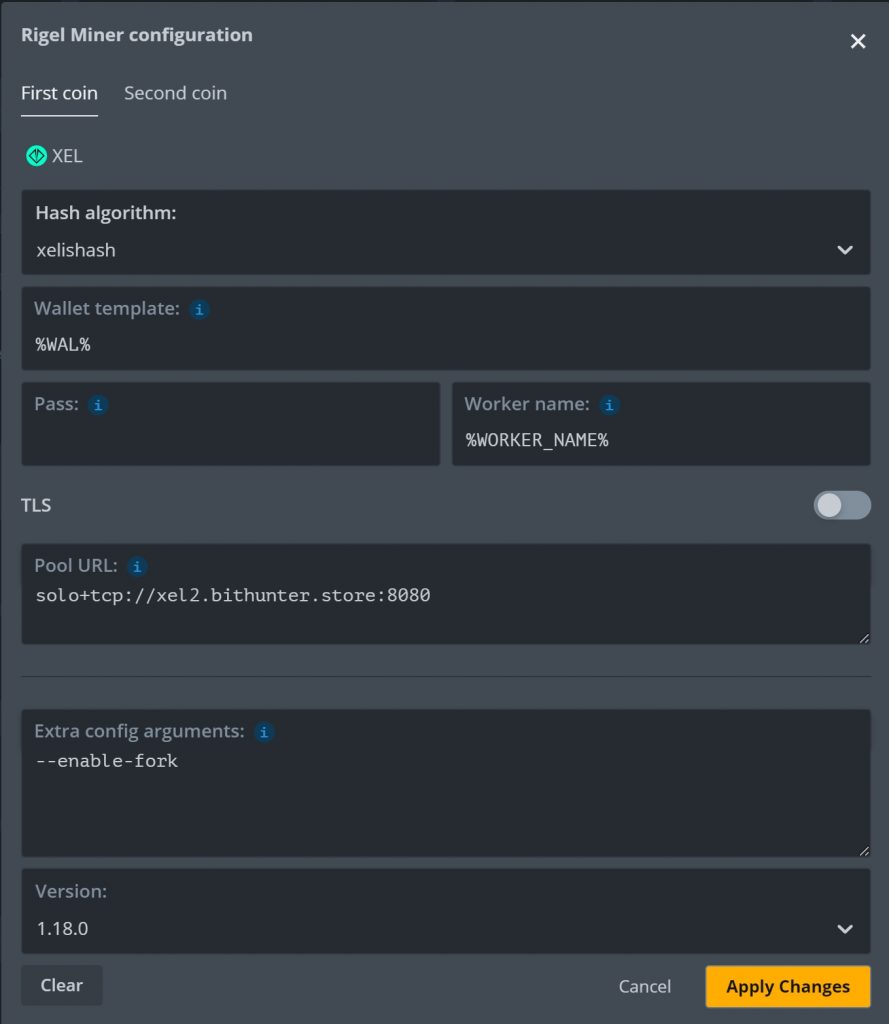Click into the Pool URL text area
The image size is (889, 1024).
pyautogui.click(x=445, y=594)
